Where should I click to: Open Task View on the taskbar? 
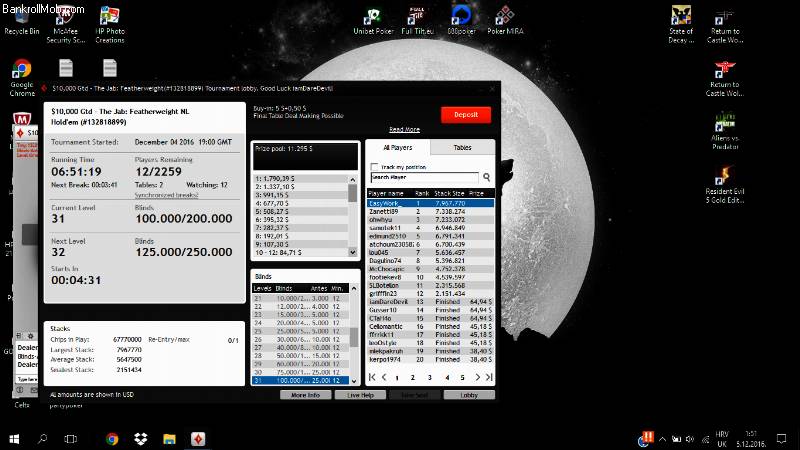[70, 439]
